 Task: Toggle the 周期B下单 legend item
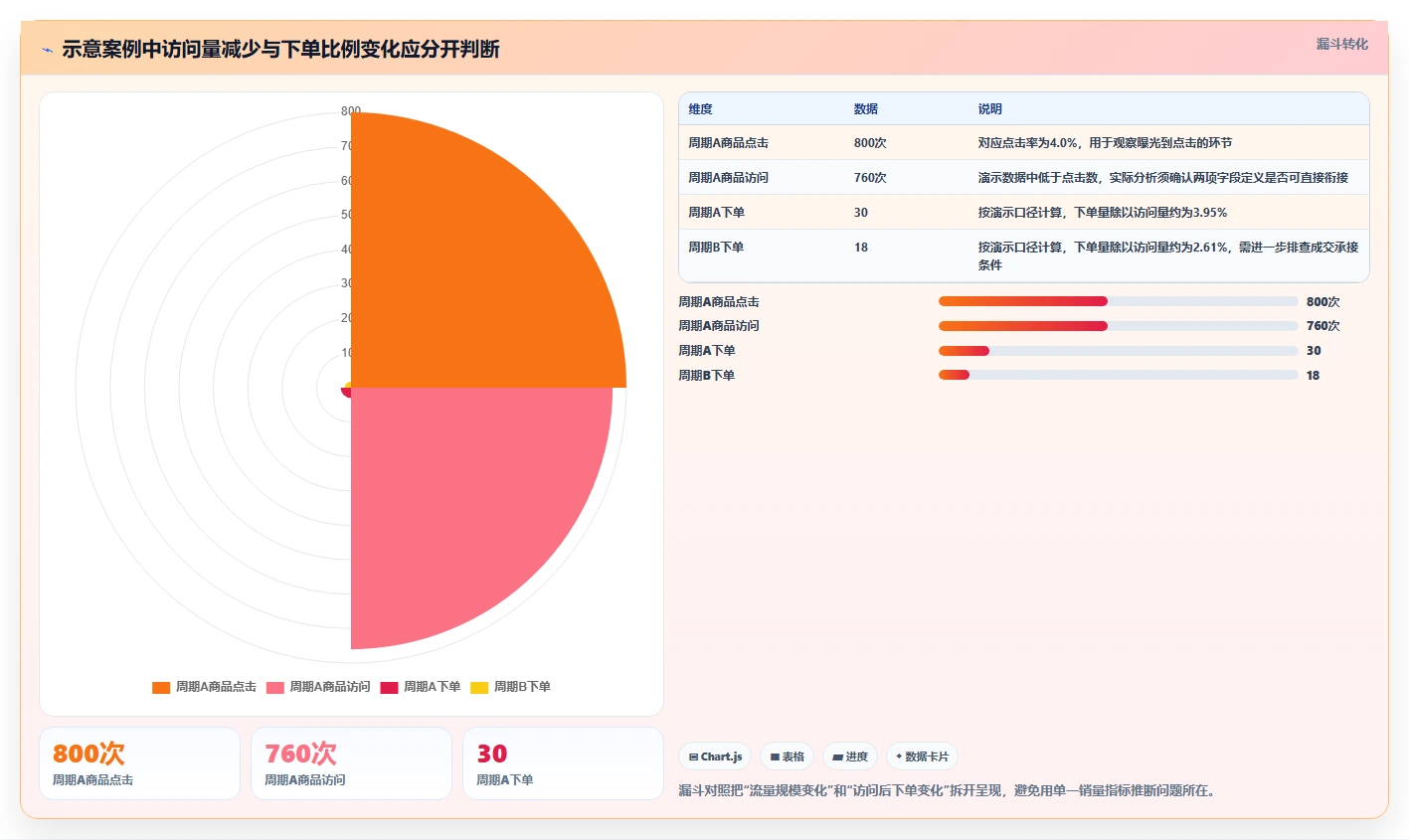click(511, 687)
